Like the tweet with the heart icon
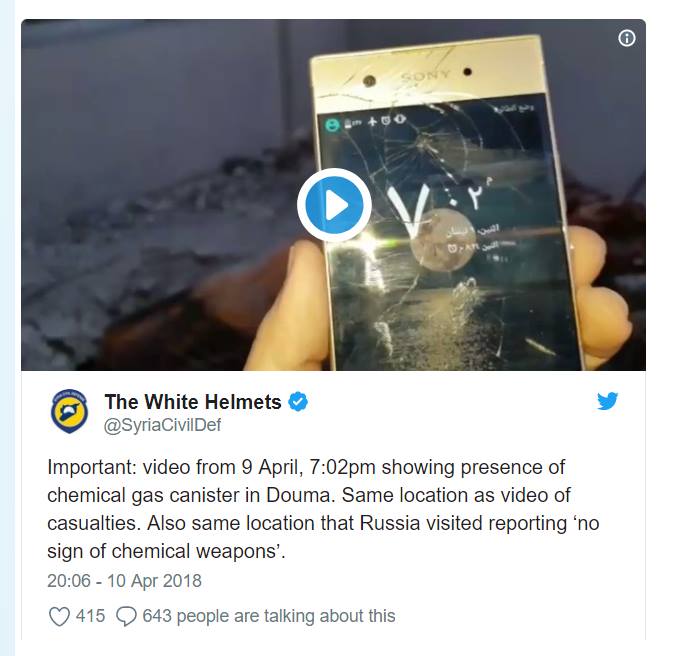This screenshot has width=692, height=656. [59, 616]
